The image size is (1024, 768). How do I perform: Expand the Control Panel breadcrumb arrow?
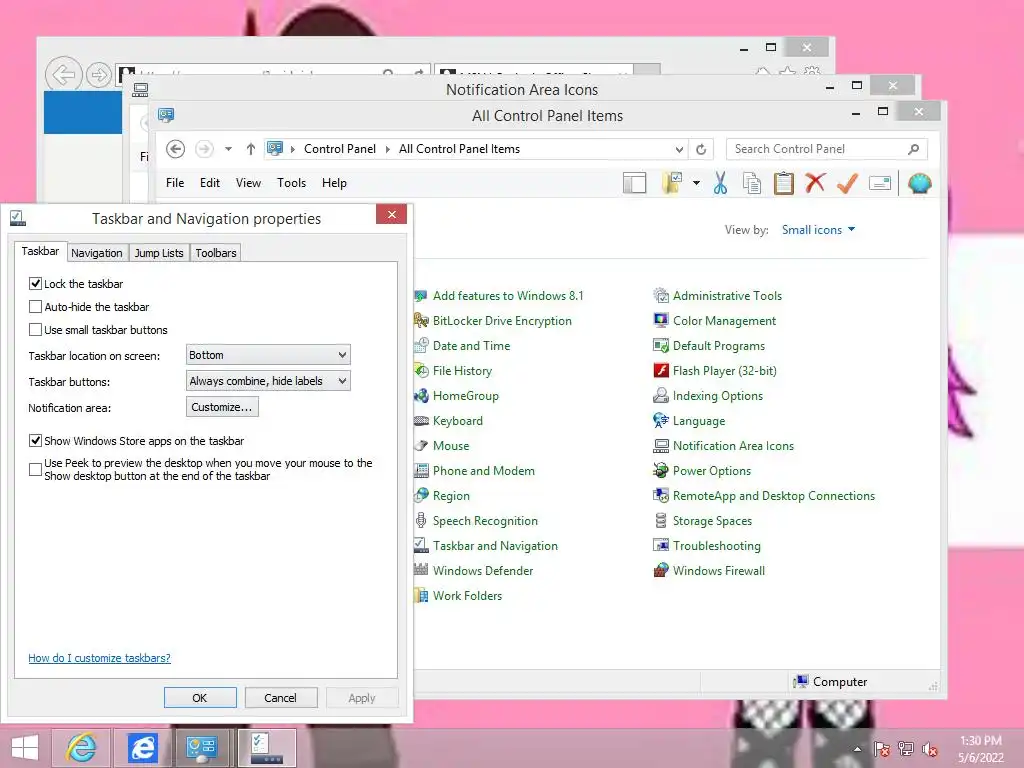pyautogui.click(x=387, y=149)
